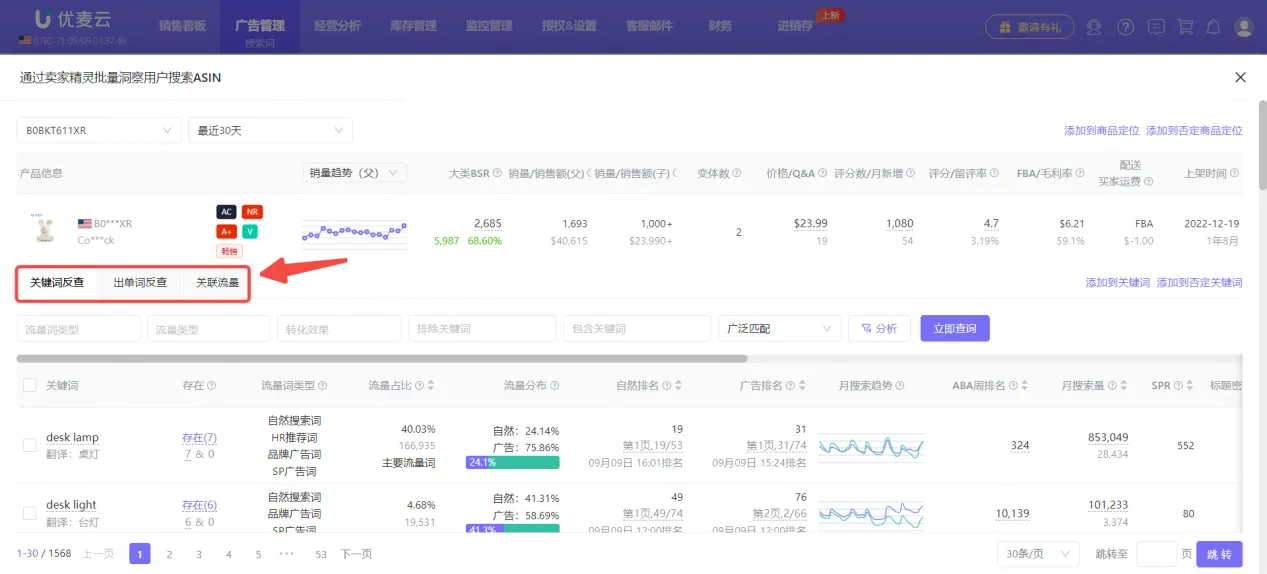Screen dimensions: 1267x574
Task: Open the shopping cart icon
Action: coord(1185,26)
